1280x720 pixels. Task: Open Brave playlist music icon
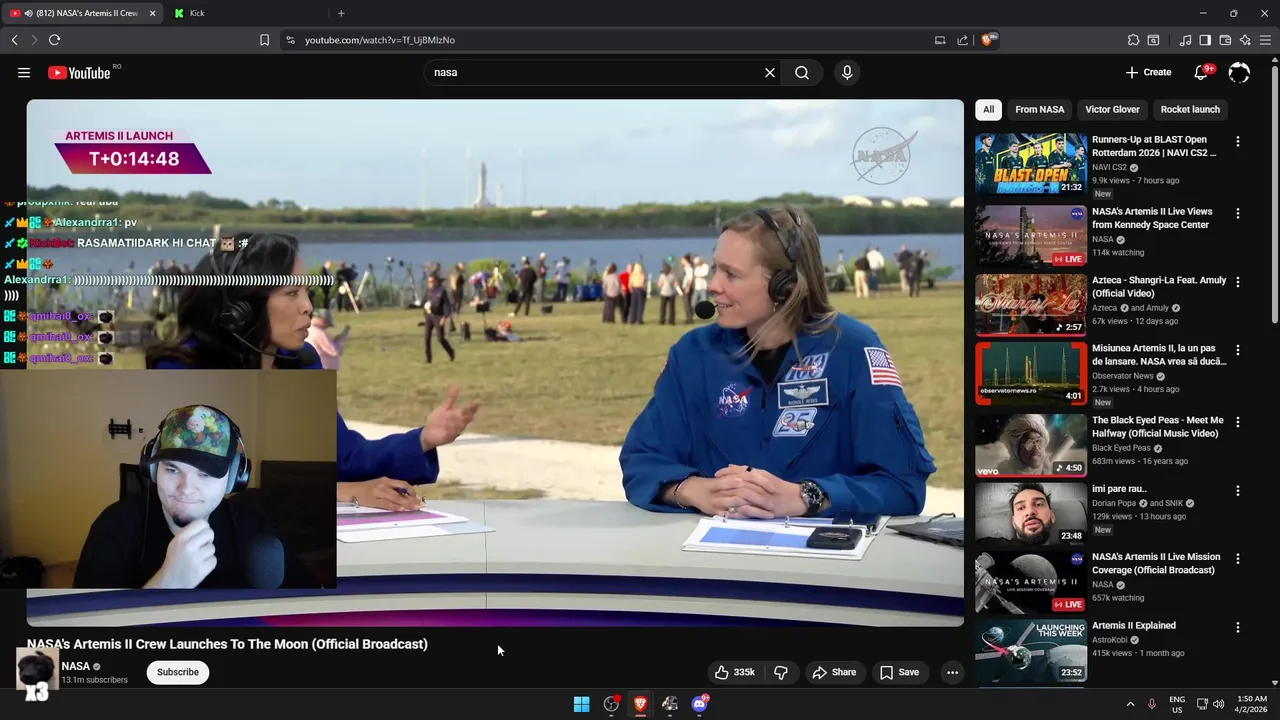1186,40
